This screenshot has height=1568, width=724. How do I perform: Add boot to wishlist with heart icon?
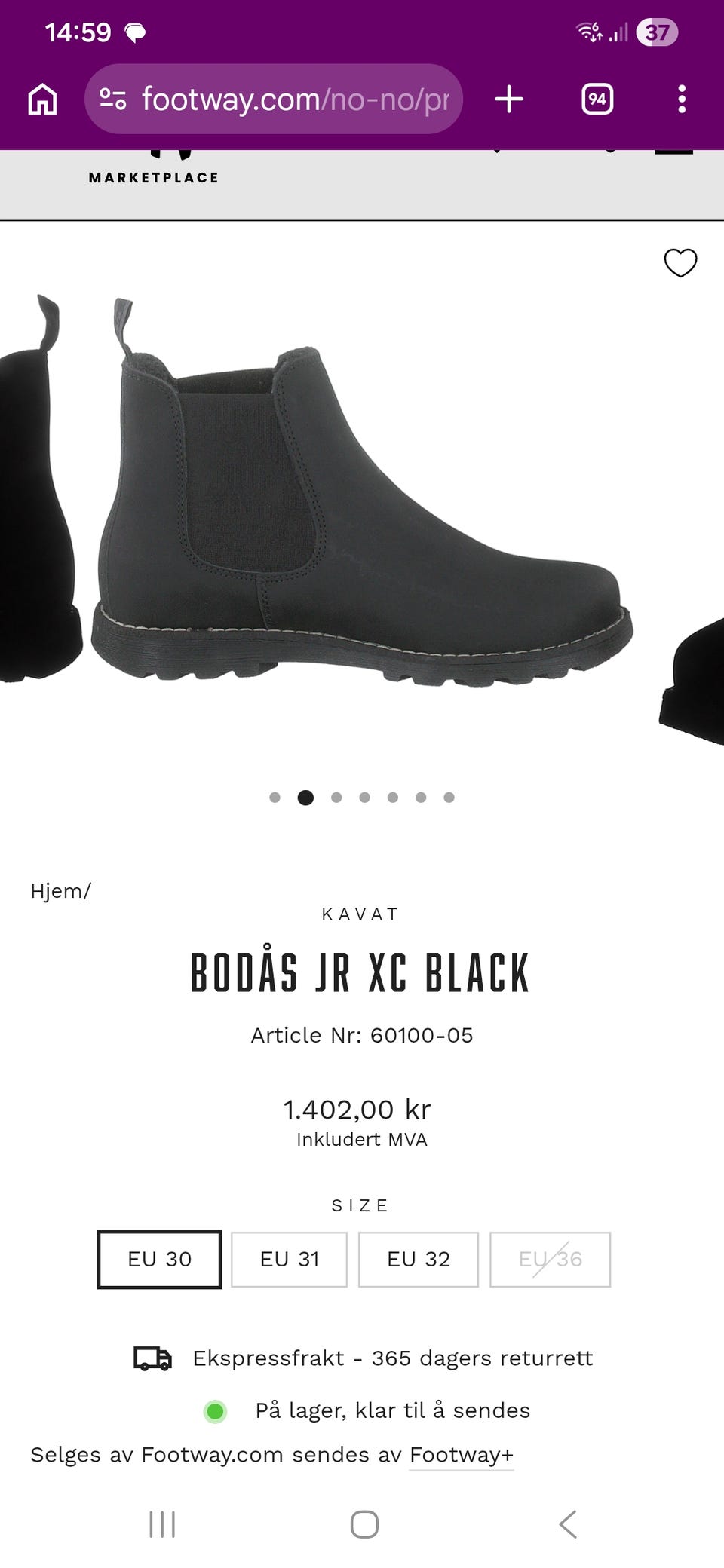tap(680, 263)
